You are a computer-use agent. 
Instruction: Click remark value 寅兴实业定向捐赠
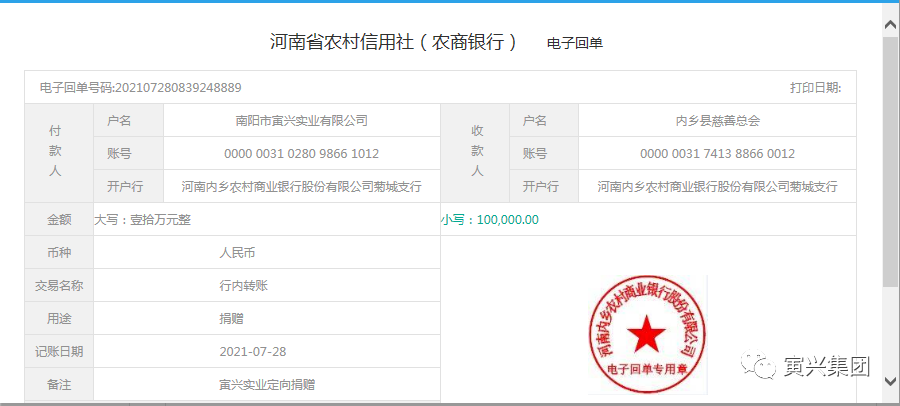pyautogui.click(x=267, y=385)
